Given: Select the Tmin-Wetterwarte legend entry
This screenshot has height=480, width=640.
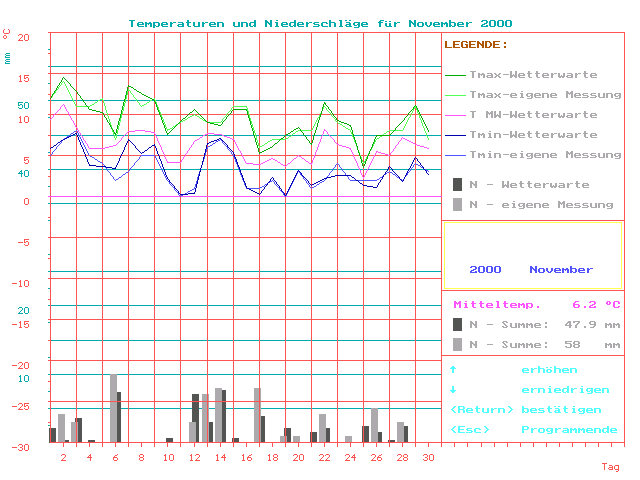Looking at the screenshot, I should [533, 135].
